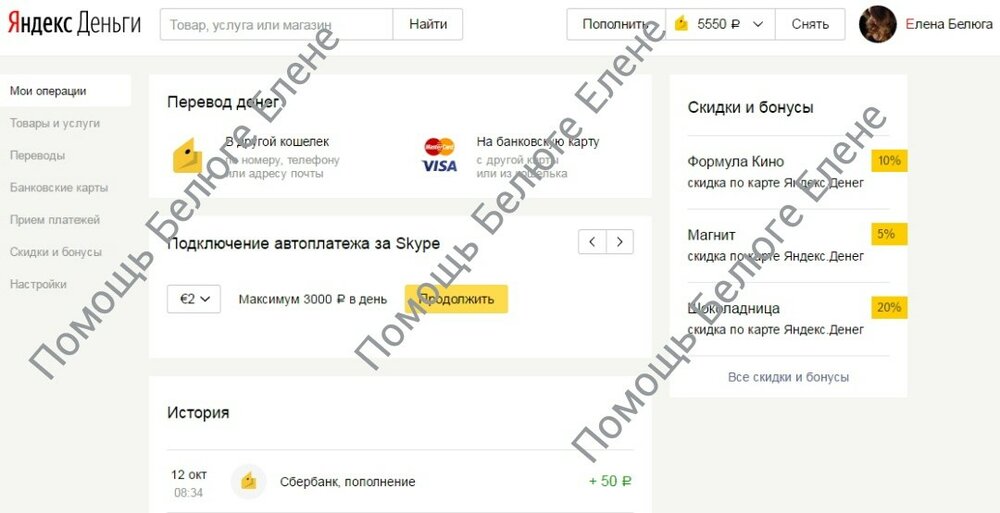This screenshot has height=513, width=1000.
Task: Click wallet icon in Сбербанк history entry
Action: click(248, 482)
